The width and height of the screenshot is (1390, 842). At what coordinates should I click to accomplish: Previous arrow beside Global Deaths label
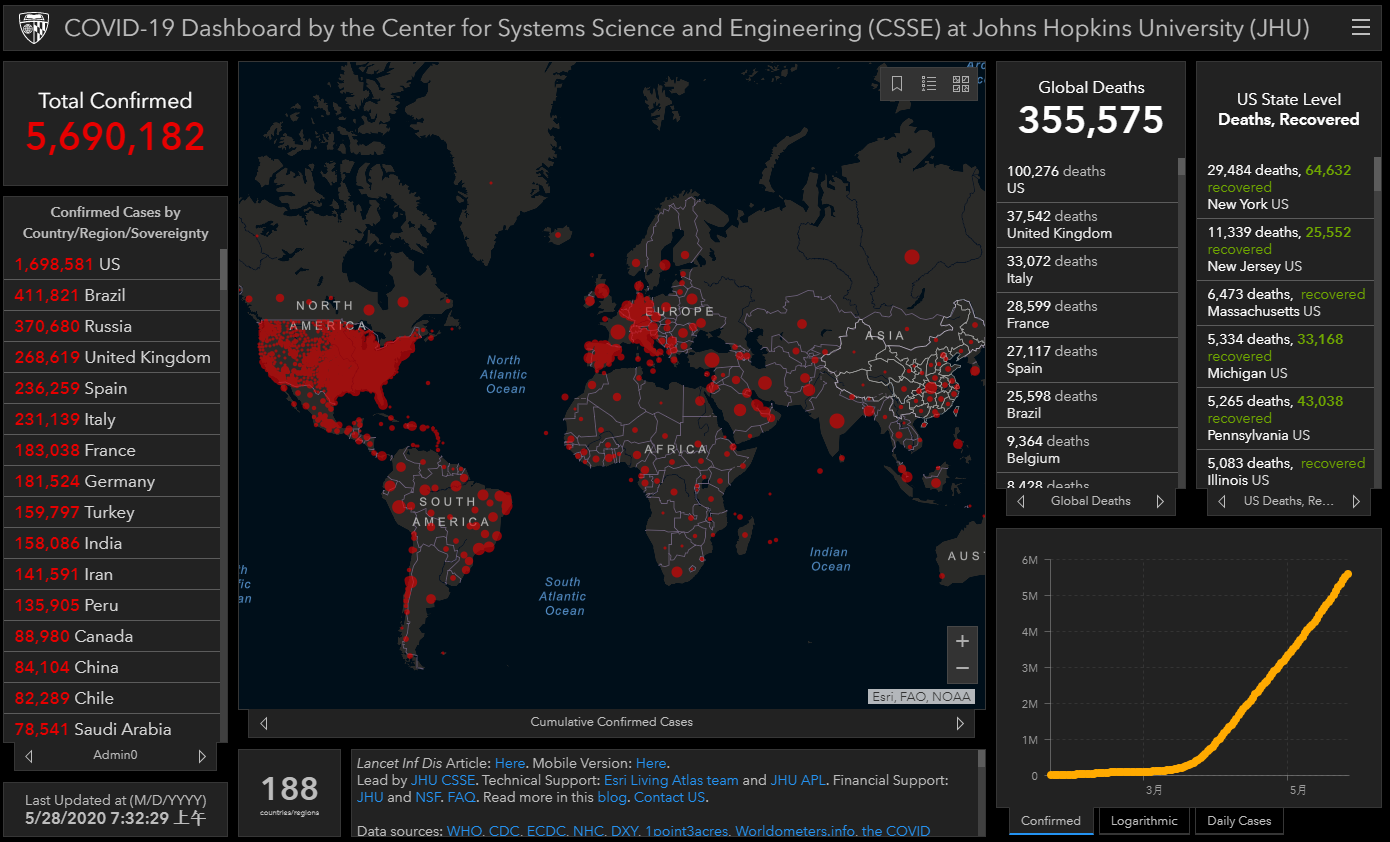click(1021, 501)
